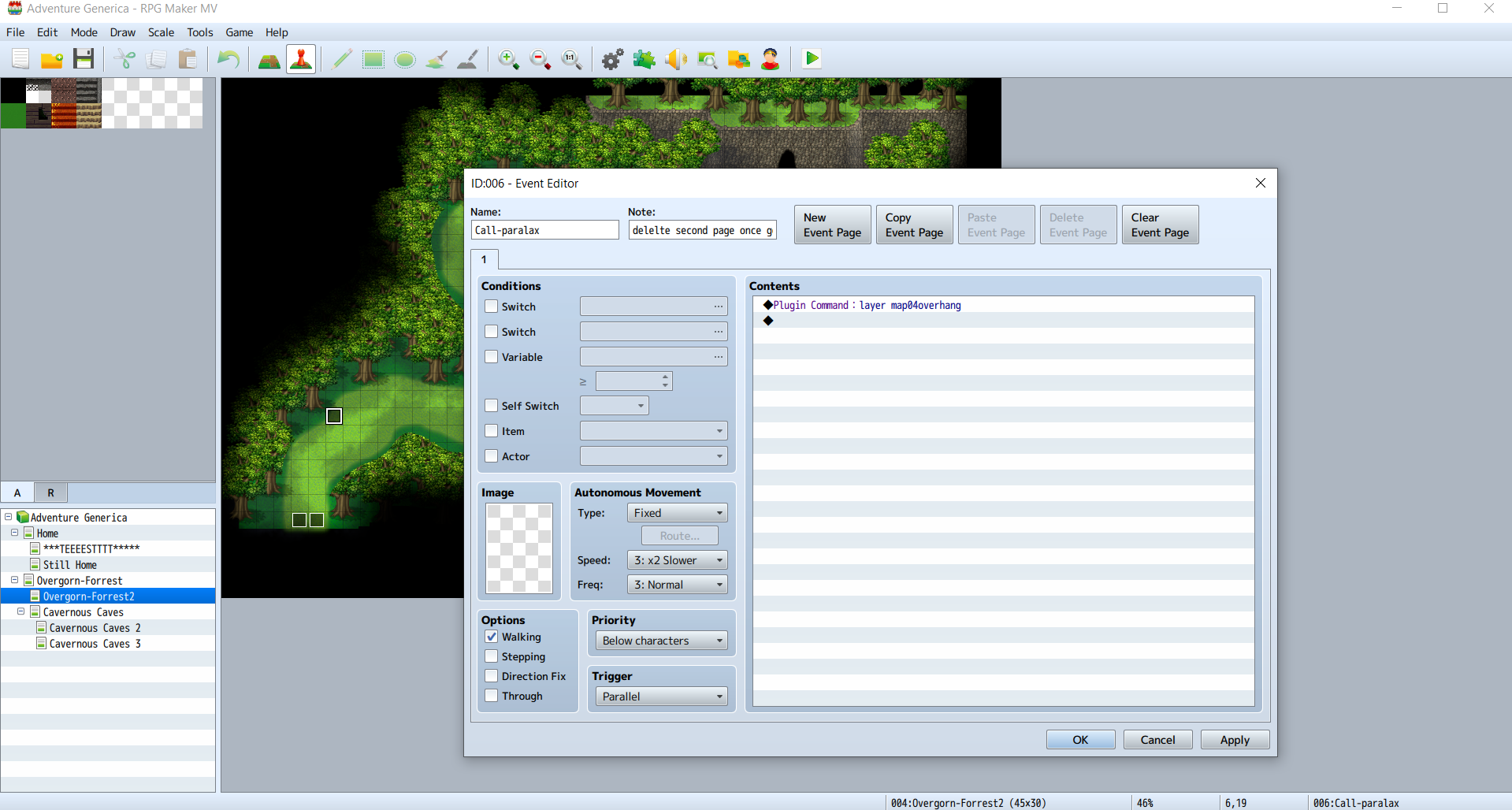This screenshot has width=1512, height=810.
Task: Click the New Event Page button
Action: (833, 225)
